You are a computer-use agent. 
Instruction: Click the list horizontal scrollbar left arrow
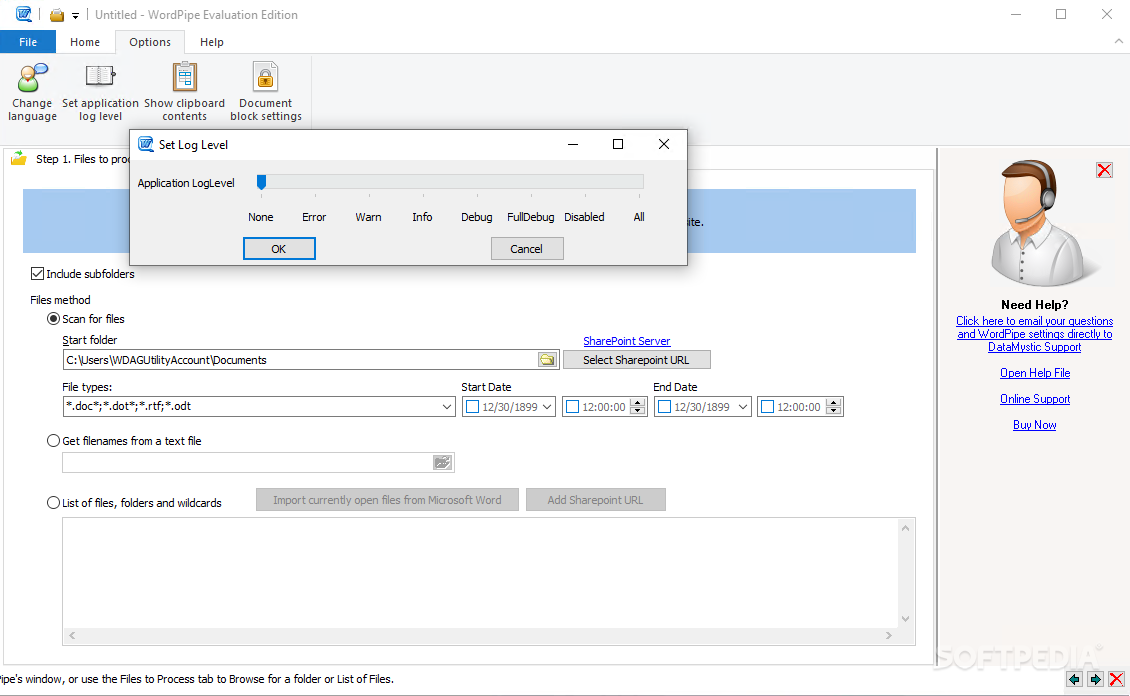(x=72, y=635)
